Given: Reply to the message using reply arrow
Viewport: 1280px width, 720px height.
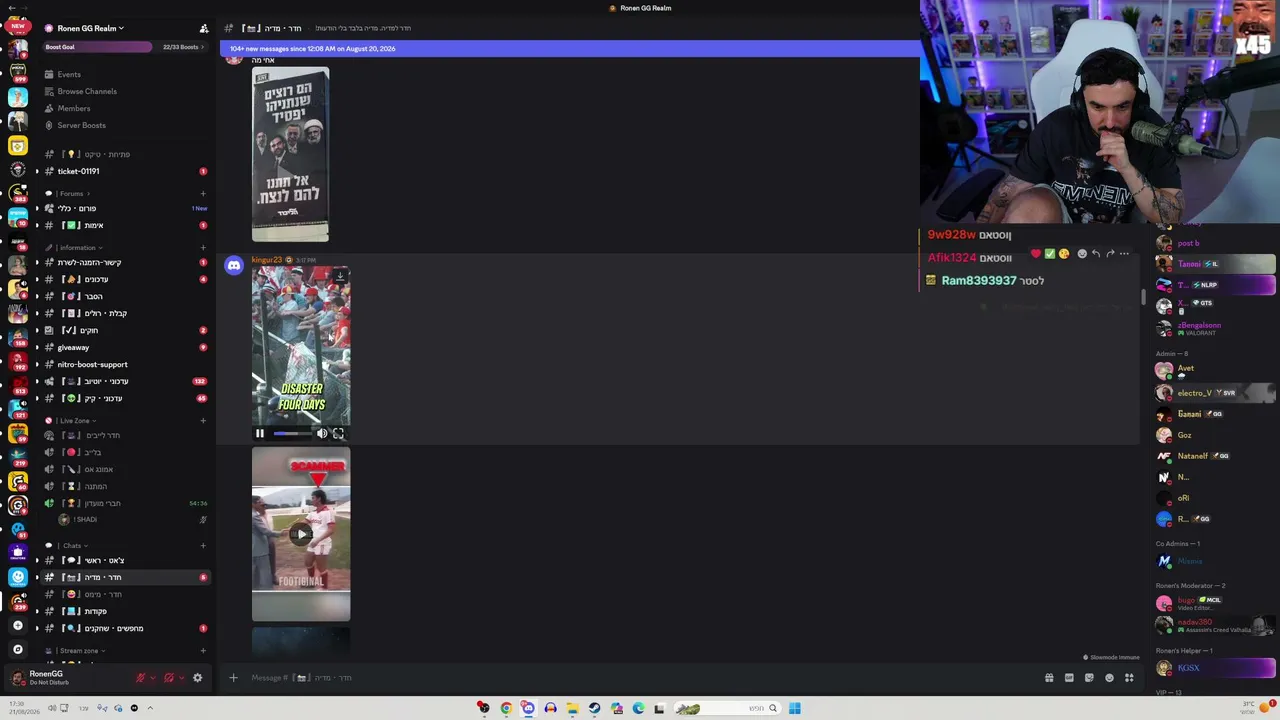Looking at the screenshot, I should pyautogui.click(x=1096, y=254).
